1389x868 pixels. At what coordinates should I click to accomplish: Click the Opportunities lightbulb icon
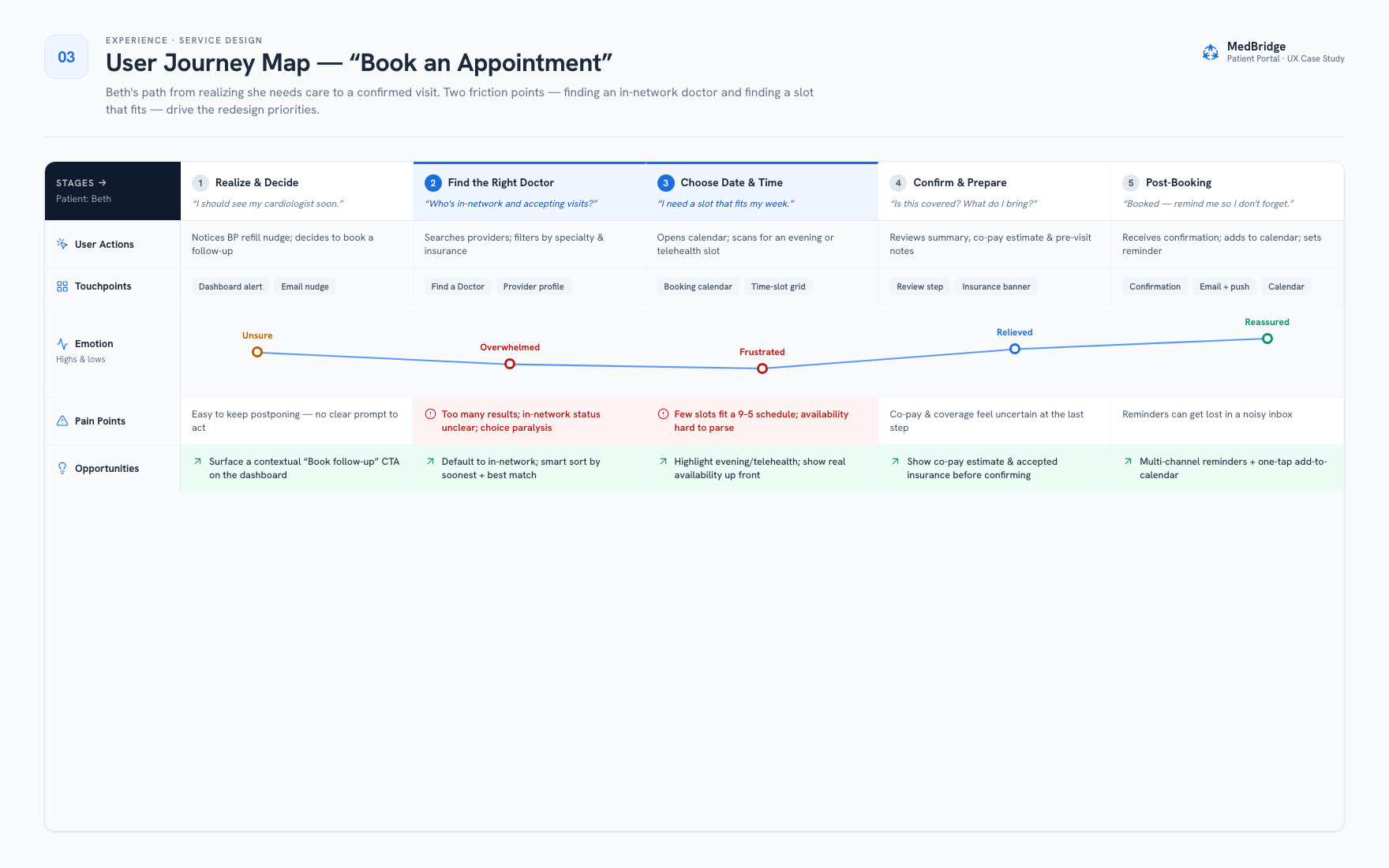point(62,468)
